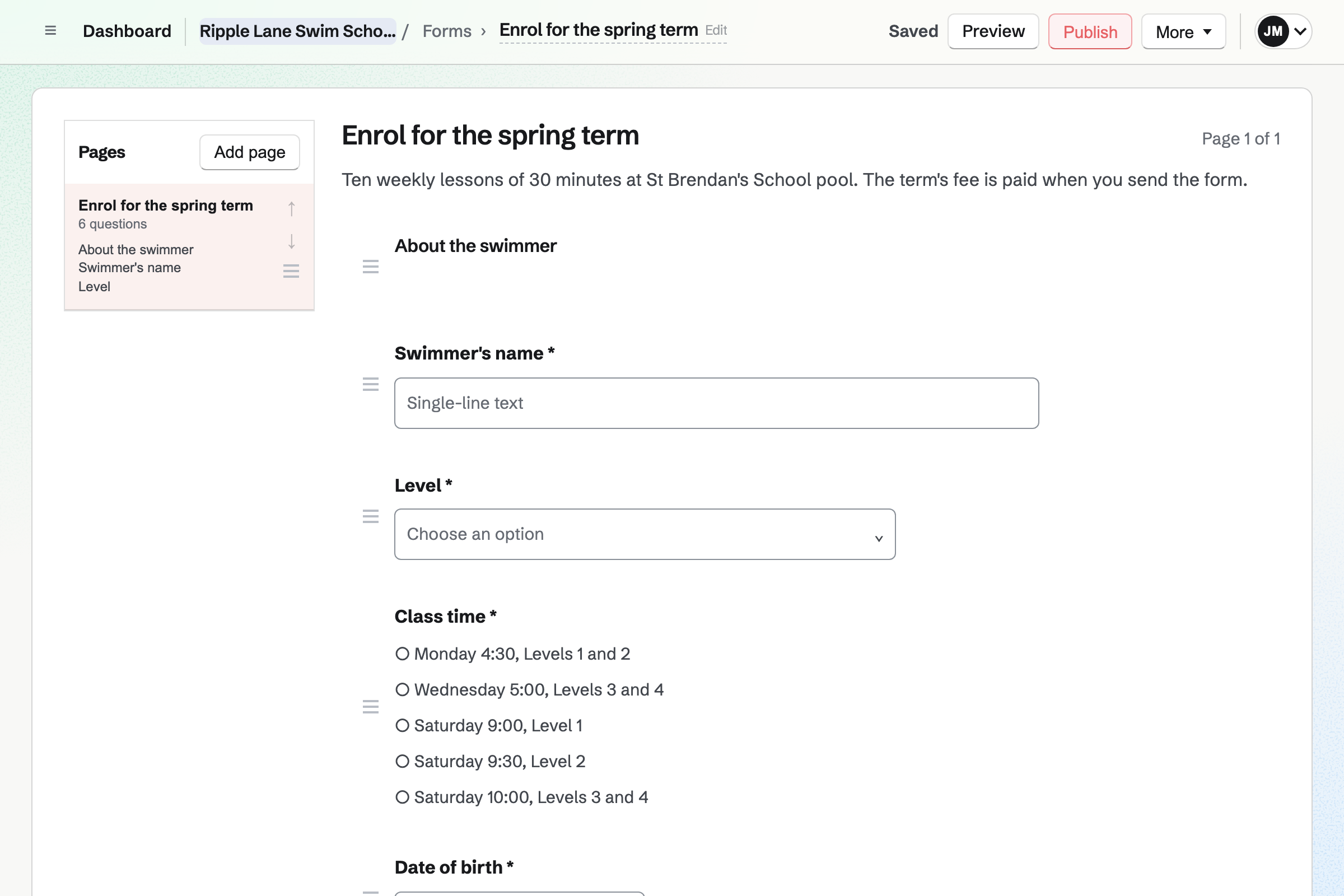Click the Preview button
The width and height of the screenshot is (1344, 896).
(993, 31)
